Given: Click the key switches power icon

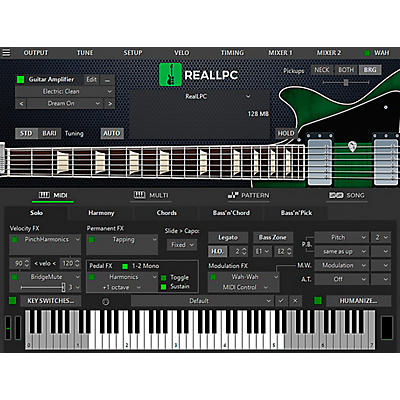Looking at the screenshot, I should [x=105, y=301].
